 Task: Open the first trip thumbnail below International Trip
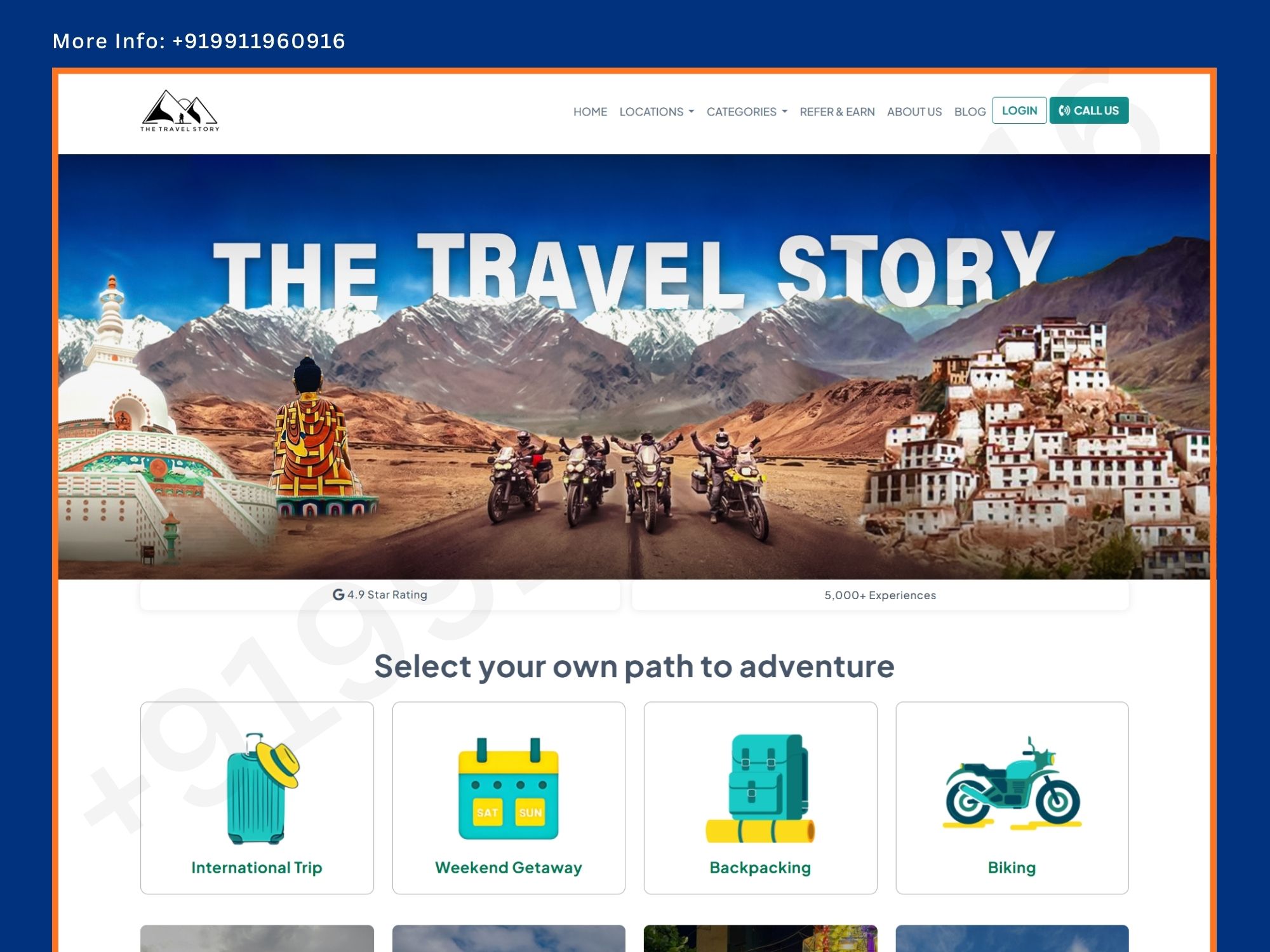[257, 938]
